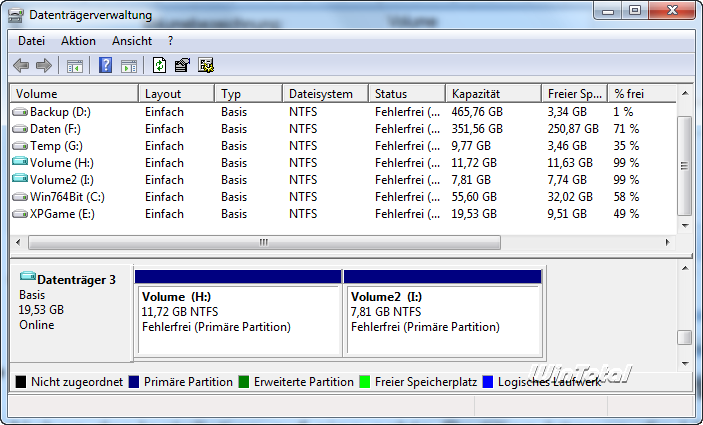The height and width of the screenshot is (425, 703).
Task: Click horizontal scrollbar right arrow
Action: tap(668, 243)
